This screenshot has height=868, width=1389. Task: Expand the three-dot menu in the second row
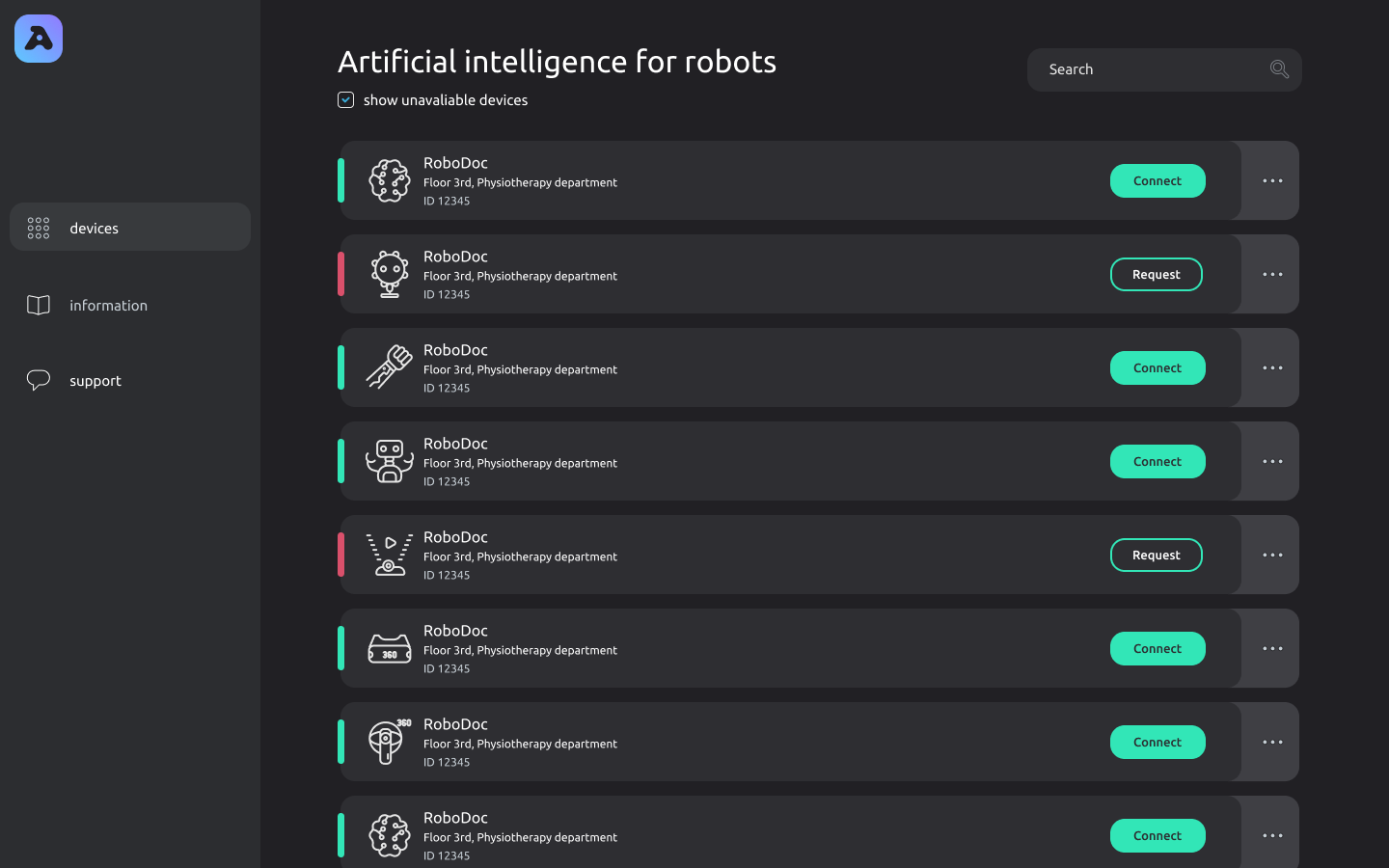tap(1272, 274)
